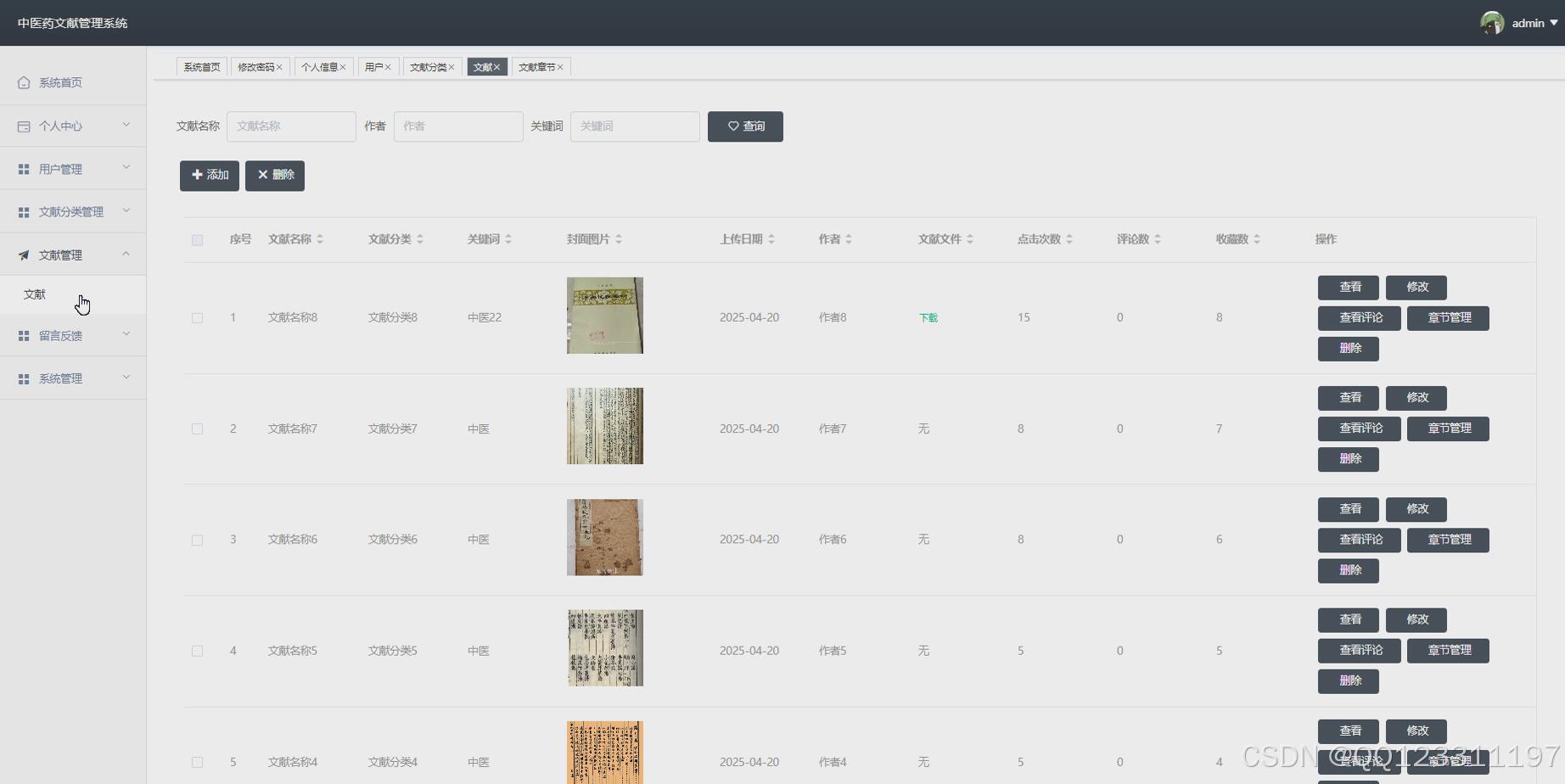Sort the table by 点击次数 column
The image size is (1565, 784).
(x=1041, y=239)
